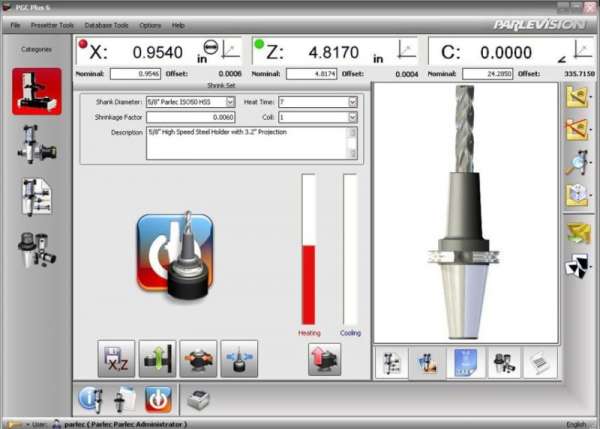This screenshot has width=600, height=429.
Task: Select the red presetter machine category icon
Action: [37, 91]
